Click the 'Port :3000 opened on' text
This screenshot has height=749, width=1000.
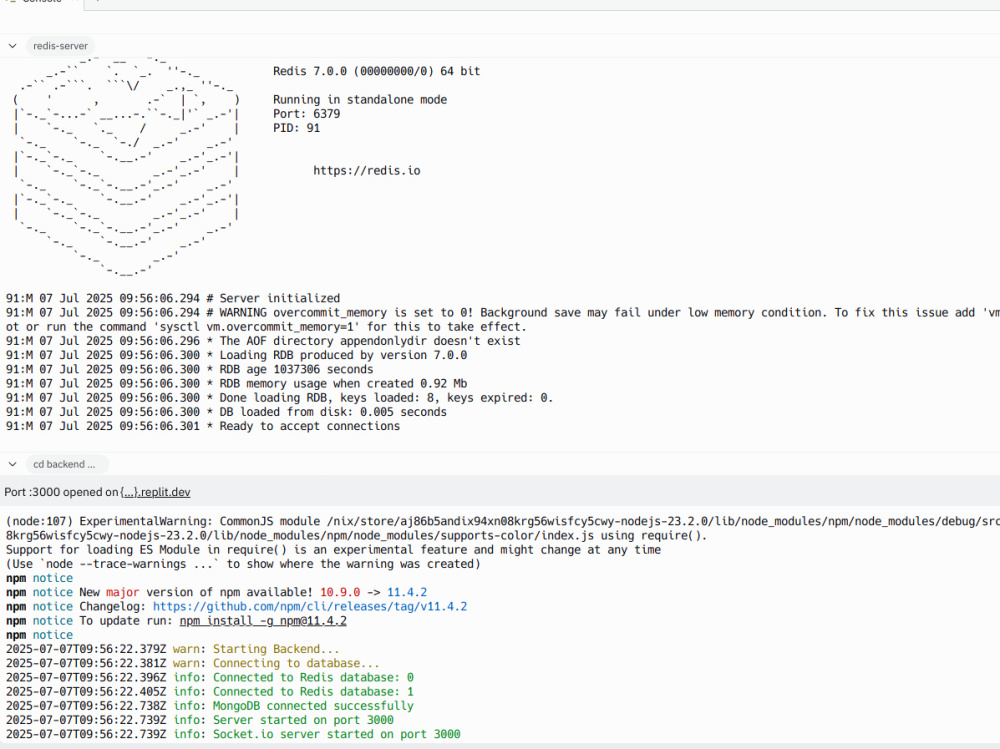click(x=61, y=492)
